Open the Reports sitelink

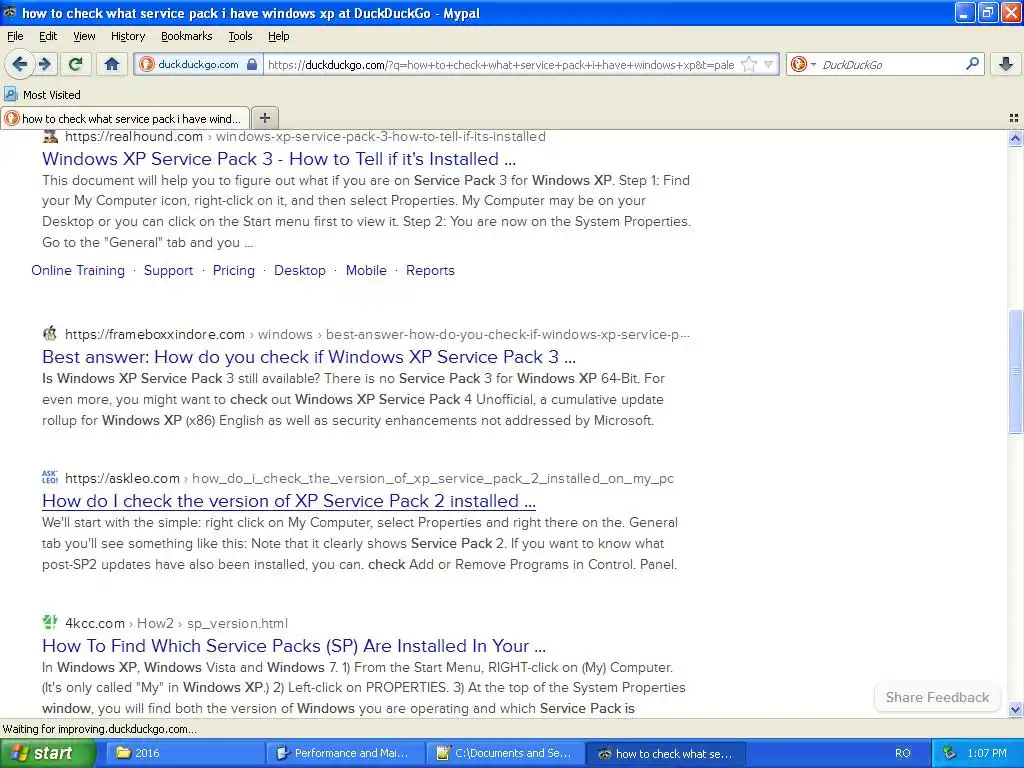pyautogui.click(x=430, y=270)
